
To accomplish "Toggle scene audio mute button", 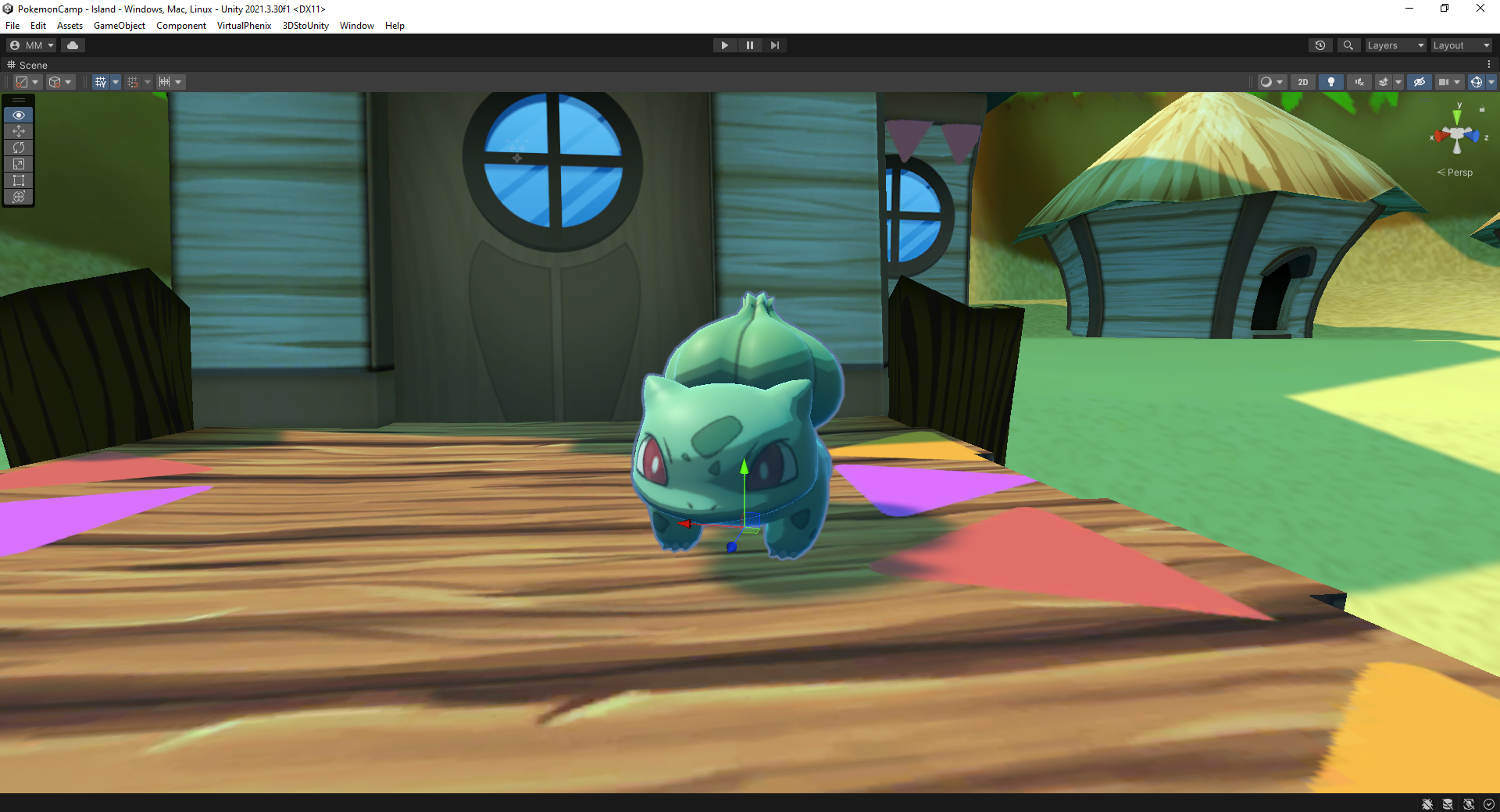I will tap(1359, 82).
